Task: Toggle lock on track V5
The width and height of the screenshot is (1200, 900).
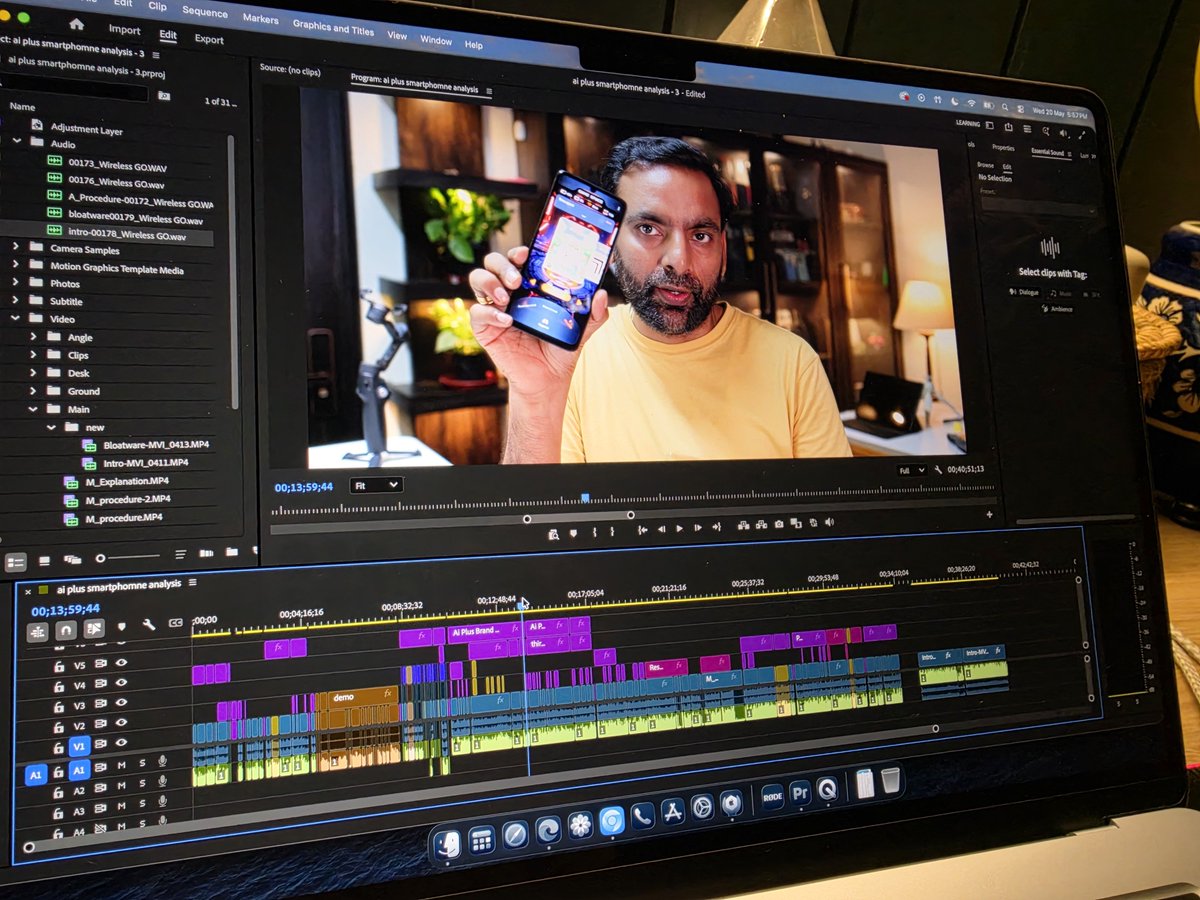Action: pos(59,666)
